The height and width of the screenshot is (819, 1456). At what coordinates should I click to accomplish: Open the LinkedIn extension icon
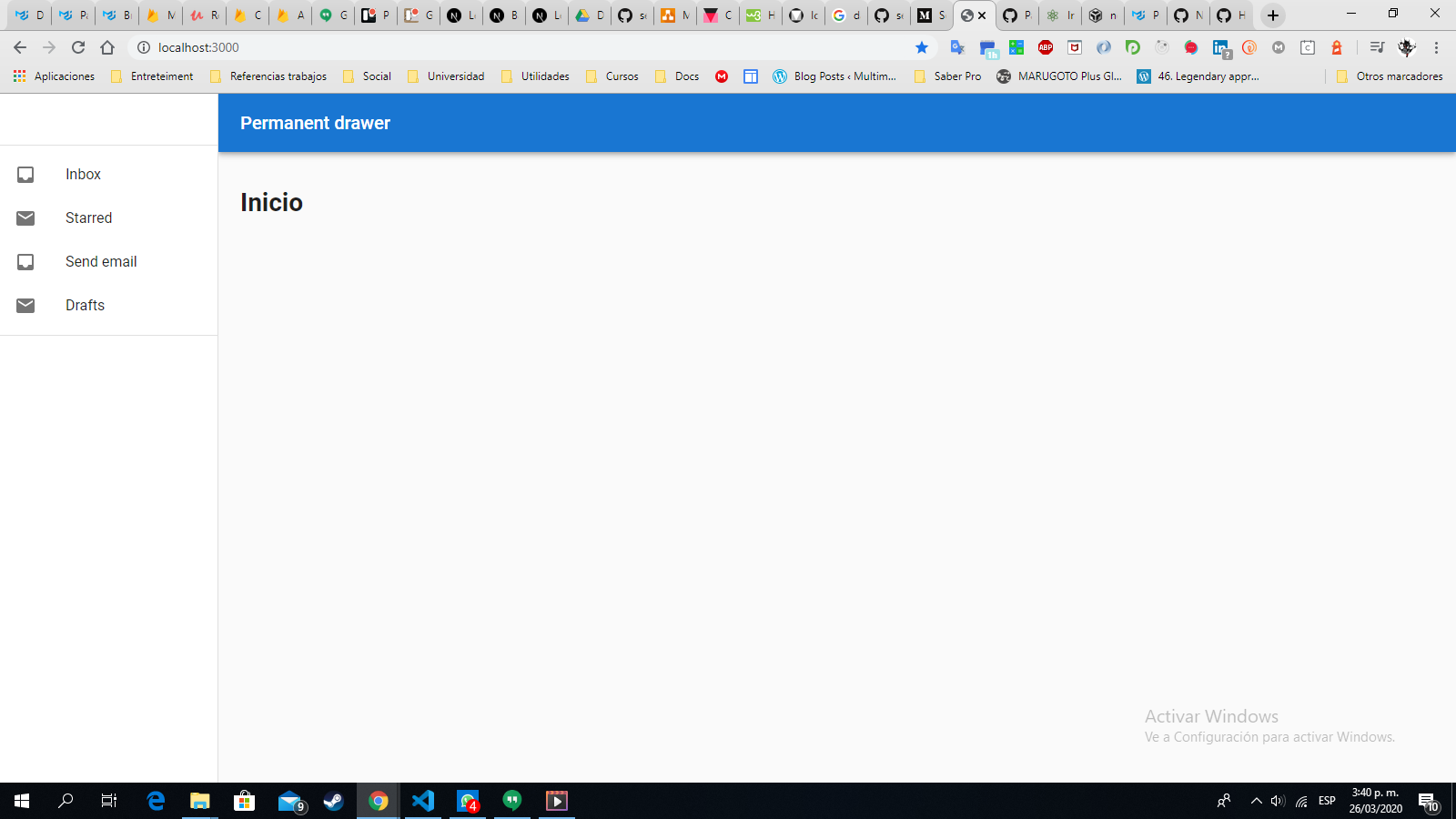pos(1220,47)
